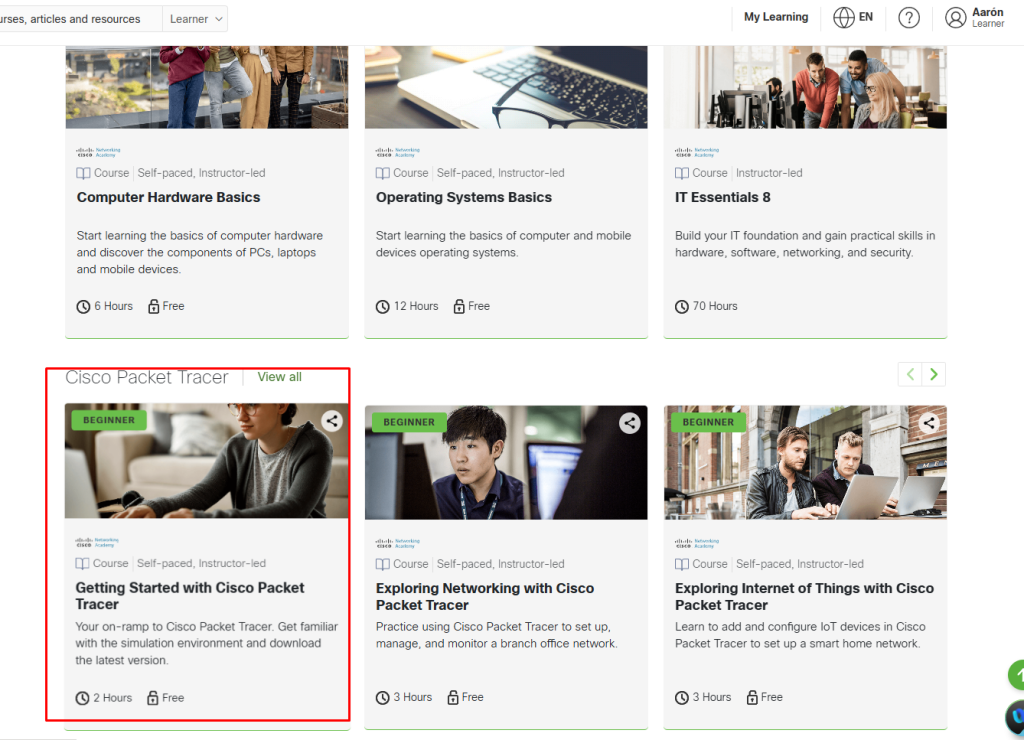The width and height of the screenshot is (1024, 740).
Task: Click the help question mark icon
Action: tap(908, 18)
